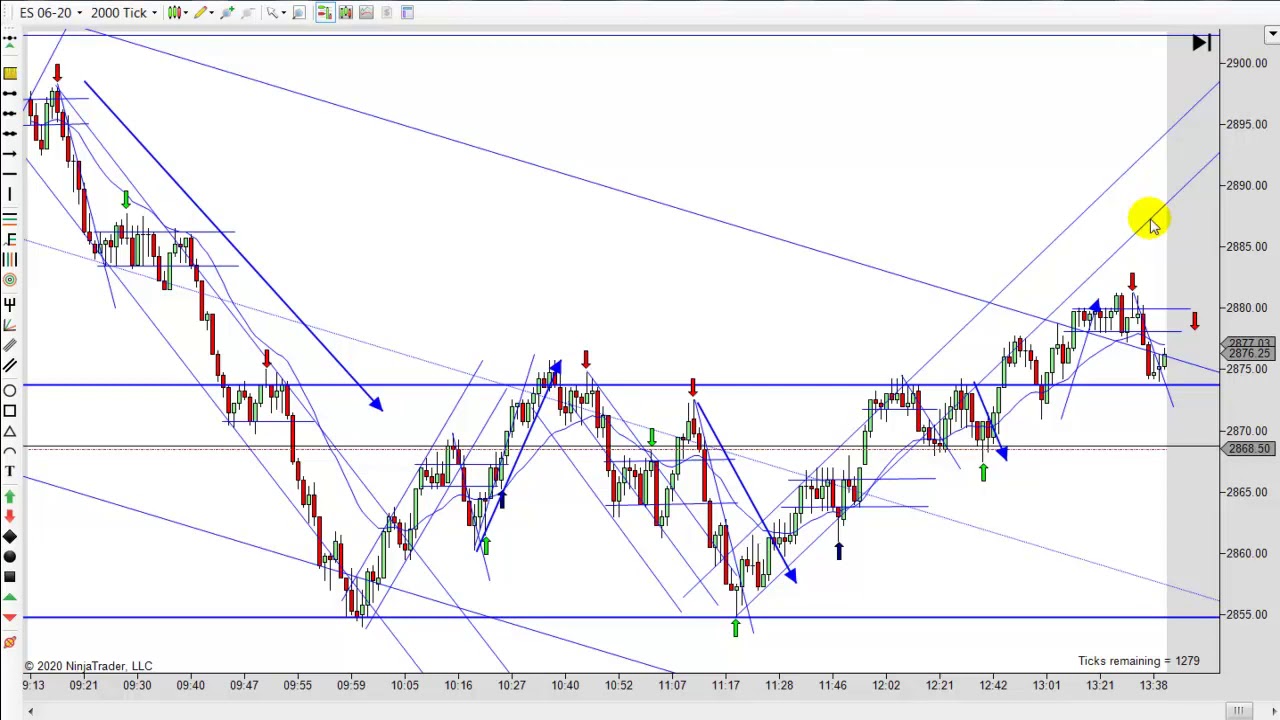Select the Fibonacci circle tool

(10, 279)
